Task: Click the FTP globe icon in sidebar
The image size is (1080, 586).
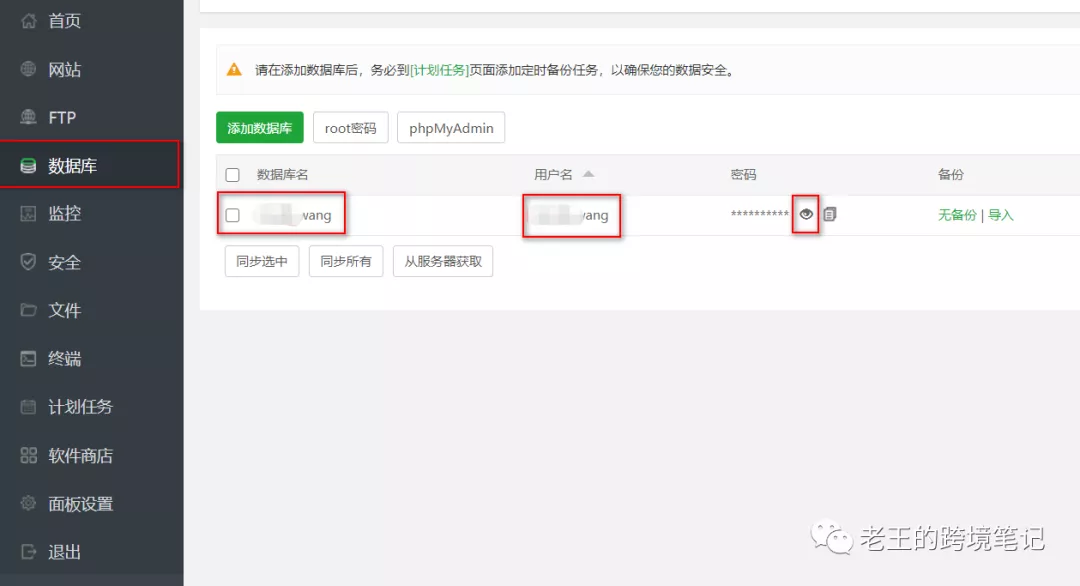Action: [x=28, y=117]
